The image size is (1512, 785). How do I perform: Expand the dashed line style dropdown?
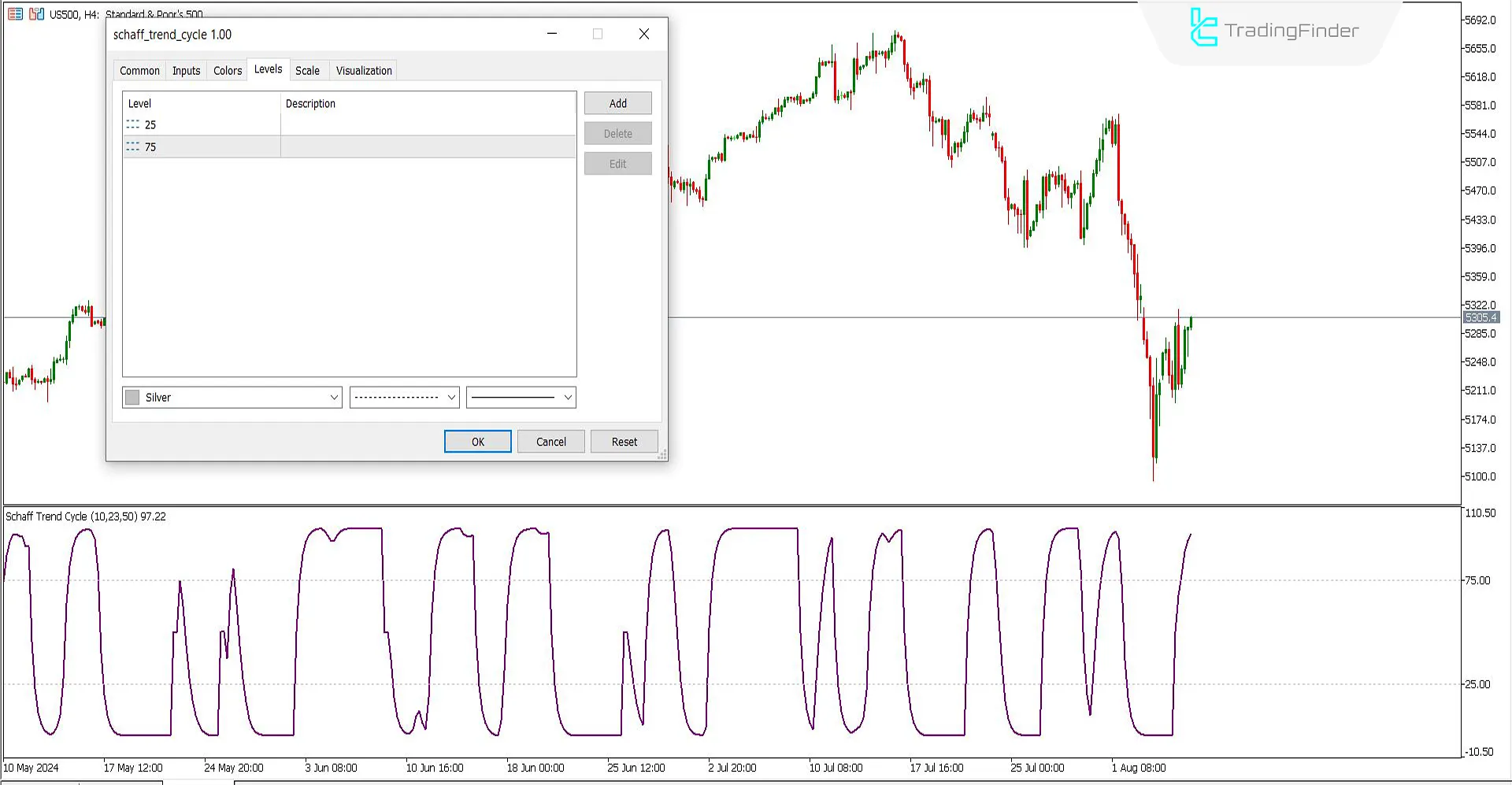(451, 398)
